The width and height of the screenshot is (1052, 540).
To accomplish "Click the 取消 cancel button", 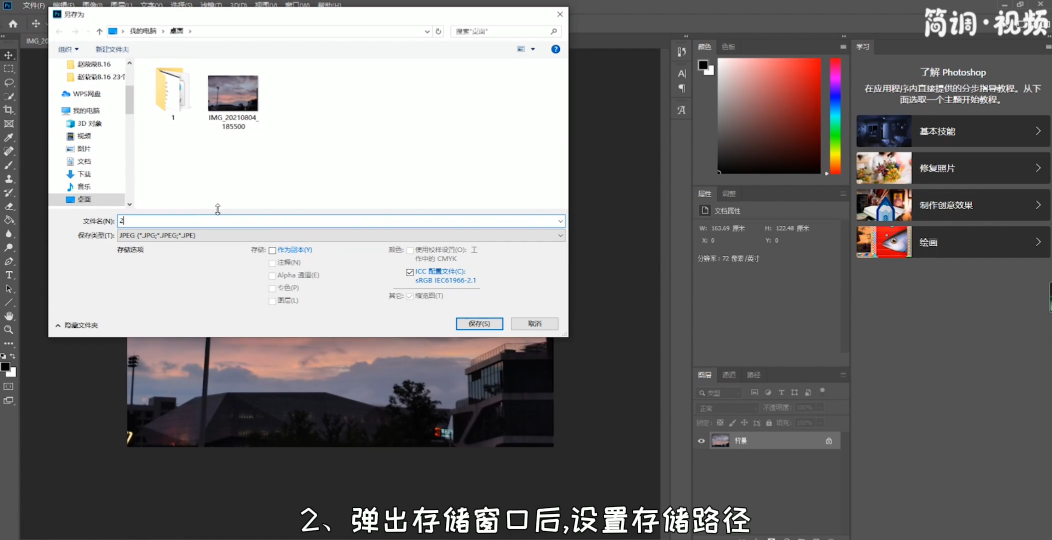I will pos(534,324).
